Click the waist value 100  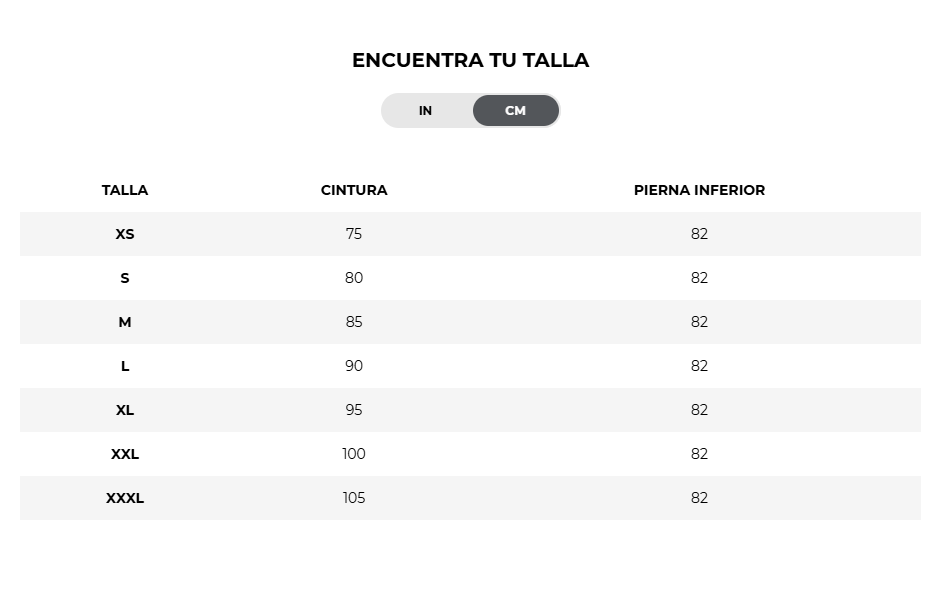tap(354, 454)
